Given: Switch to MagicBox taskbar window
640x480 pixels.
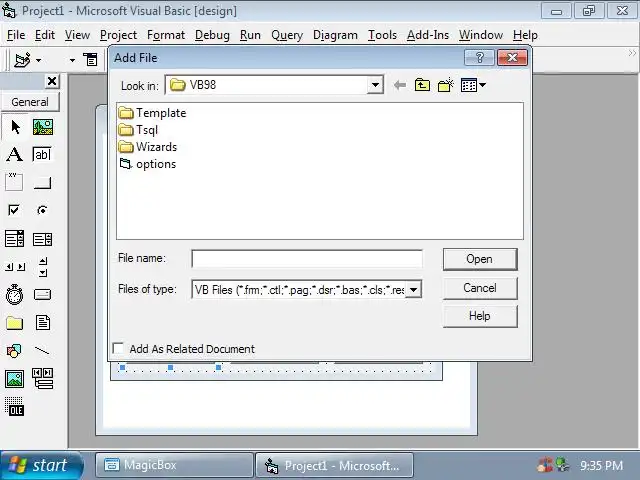Looking at the screenshot, I should [x=174, y=465].
